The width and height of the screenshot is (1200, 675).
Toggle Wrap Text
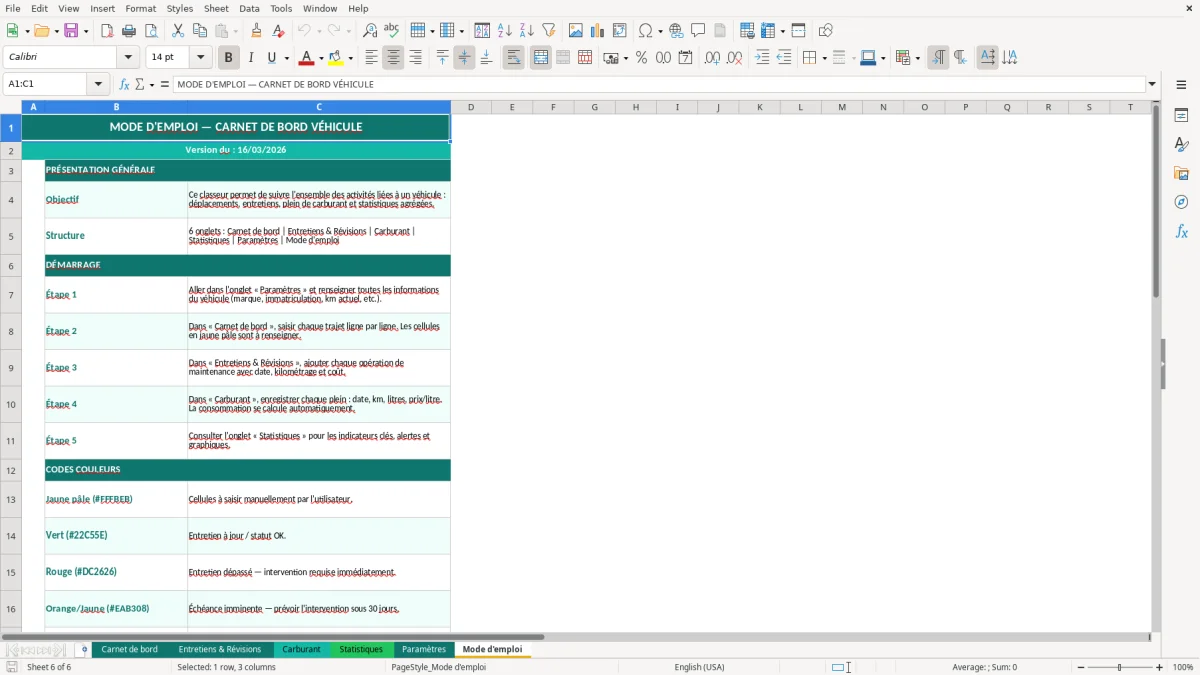[x=513, y=58]
